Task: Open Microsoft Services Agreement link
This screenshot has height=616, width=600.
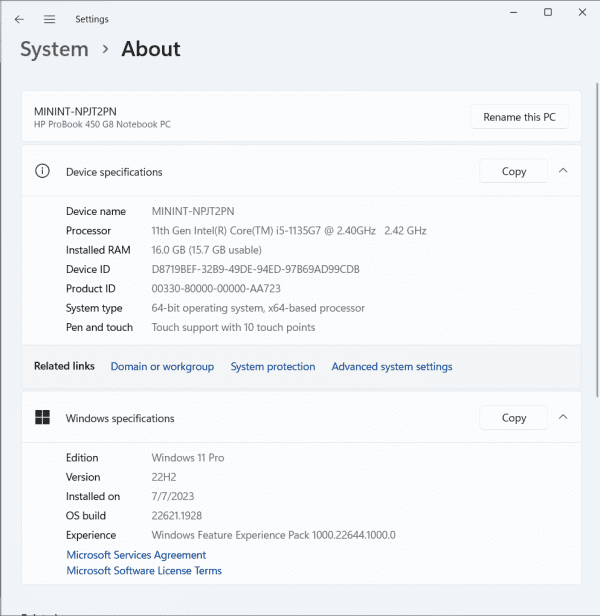Action: tap(136, 555)
